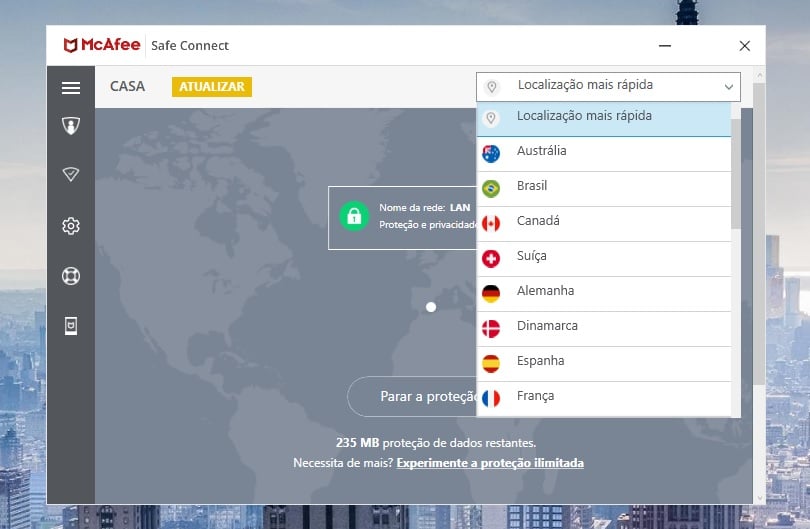Click the location list scrollbar thumb

(736, 174)
